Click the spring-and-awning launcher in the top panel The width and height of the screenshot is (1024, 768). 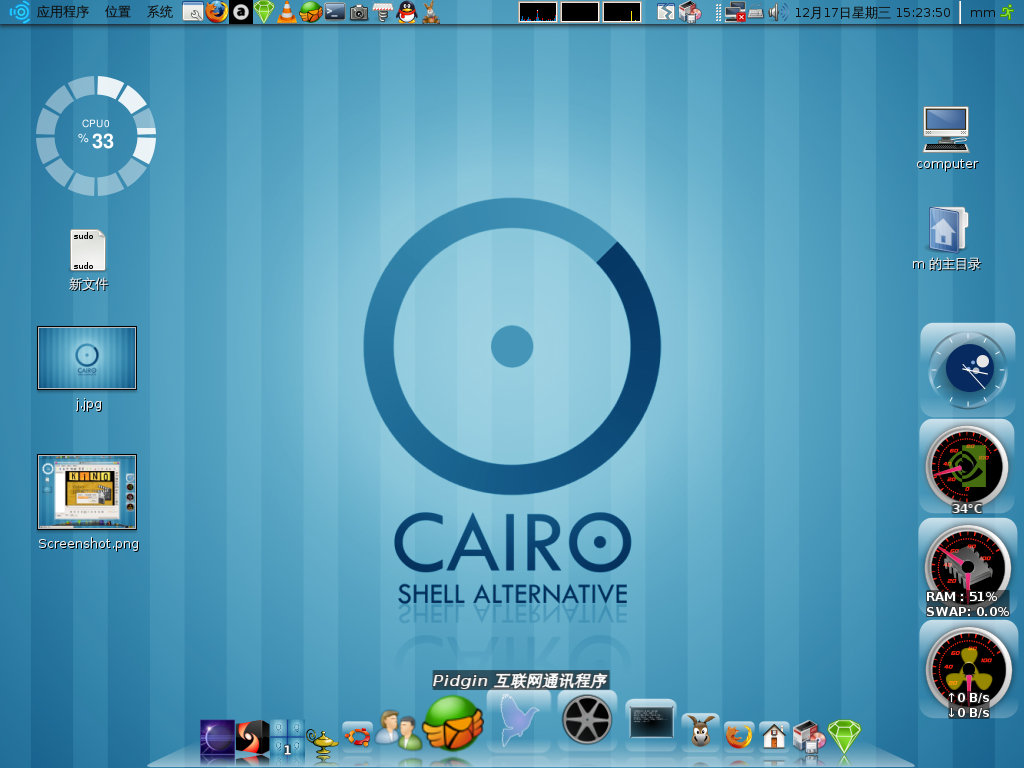coord(383,12)
